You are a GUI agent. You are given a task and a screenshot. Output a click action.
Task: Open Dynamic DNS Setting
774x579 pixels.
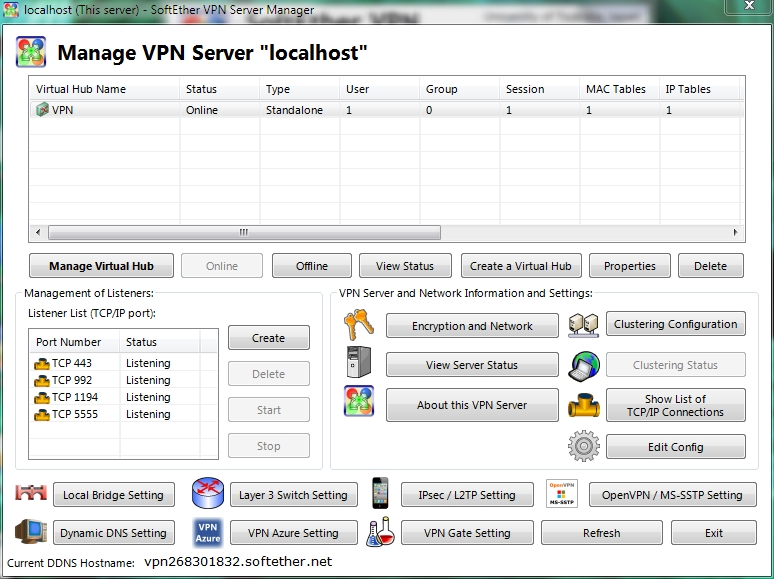[114, 533]
